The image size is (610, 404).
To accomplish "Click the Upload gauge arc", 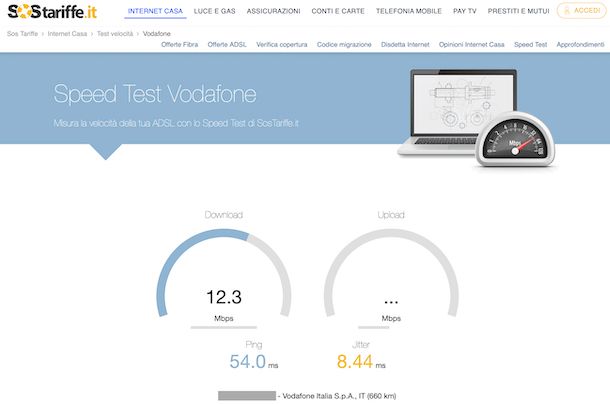I will 391,272.
